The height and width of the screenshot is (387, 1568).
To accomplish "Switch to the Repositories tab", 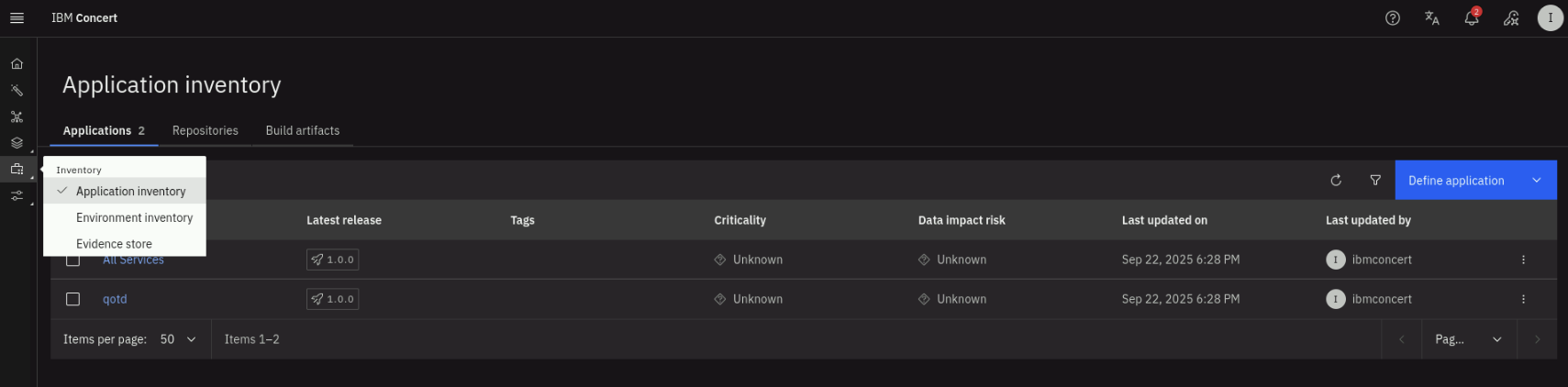I will pyautogui.click(x=205, y=130).
